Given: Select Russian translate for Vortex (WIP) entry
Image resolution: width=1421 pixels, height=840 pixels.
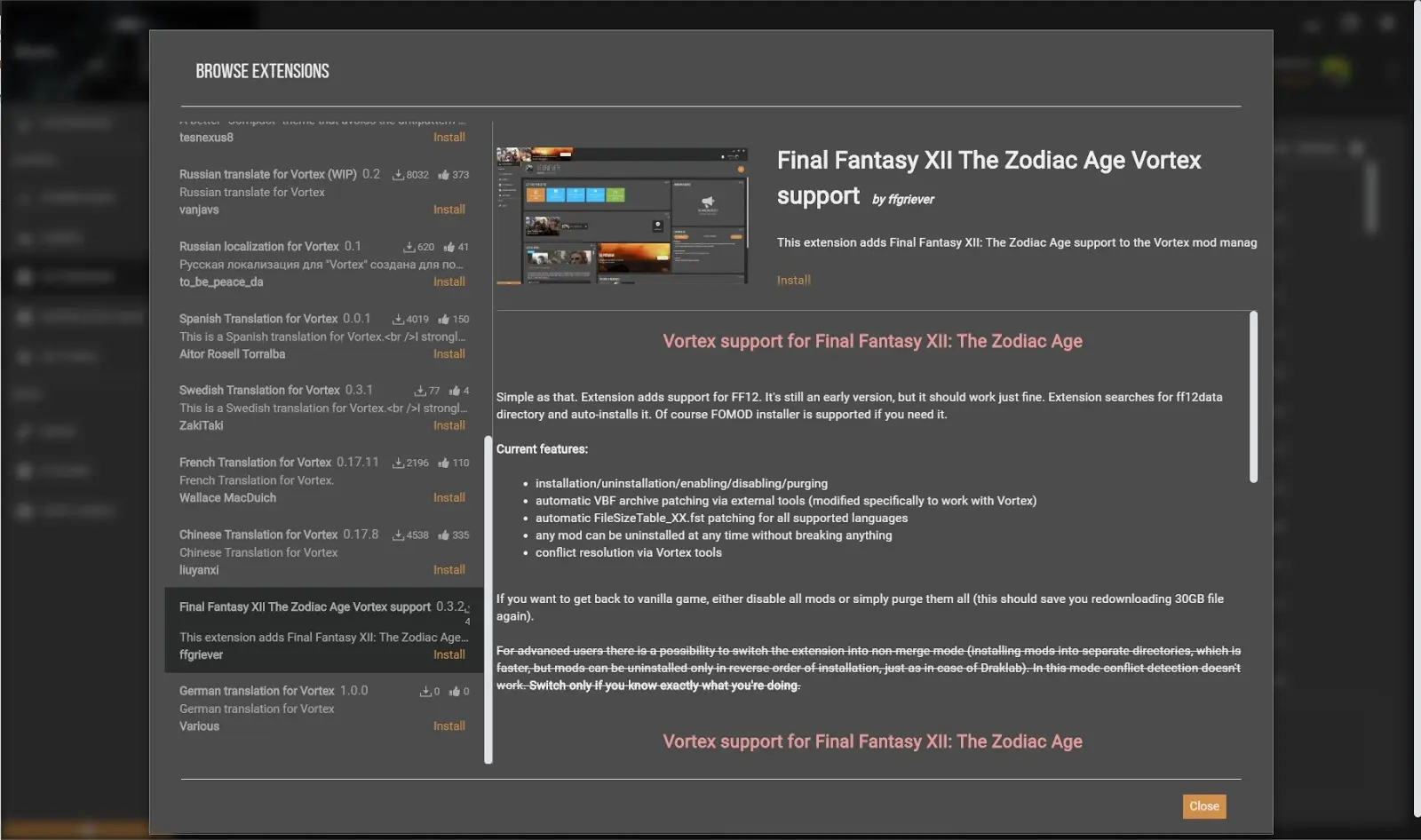Looking at the screenshot, I should coord(324,192).
